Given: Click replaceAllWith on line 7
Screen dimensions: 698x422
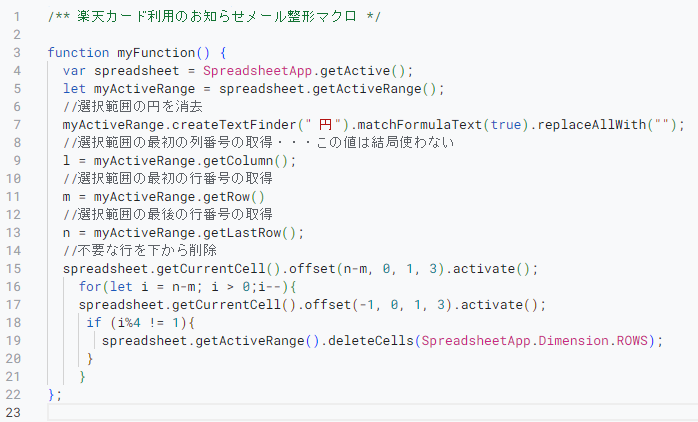Looking at the screenshot, I should [x=592, y=125].
